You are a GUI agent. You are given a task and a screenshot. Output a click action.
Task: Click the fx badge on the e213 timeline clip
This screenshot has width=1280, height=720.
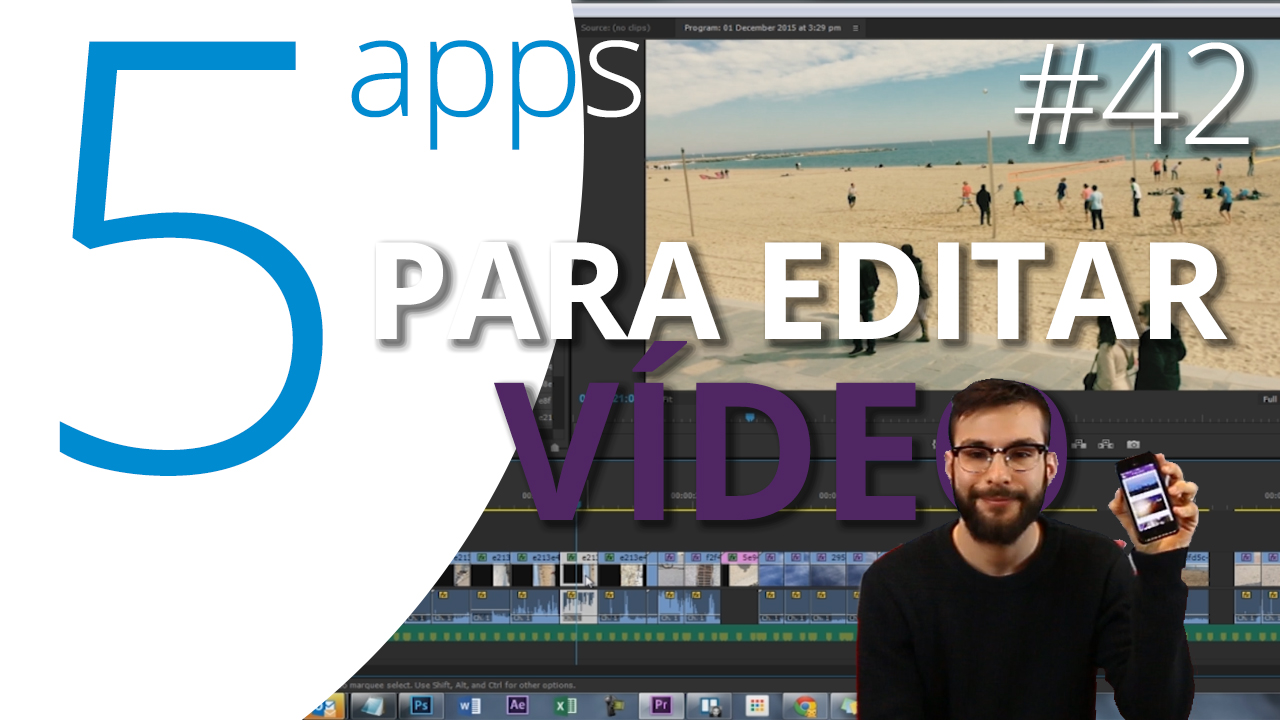point(481,556)
